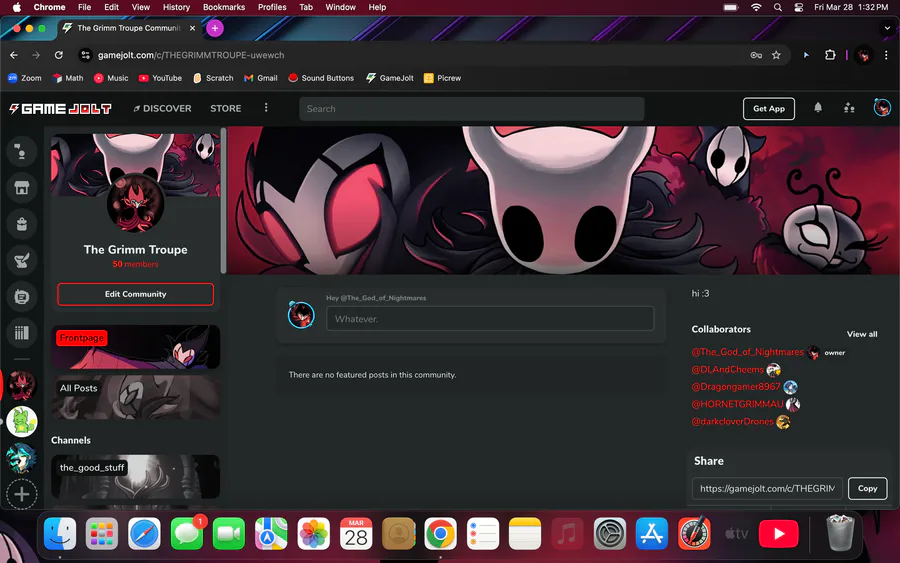The height and width of the screenshot is (563, 900).
Task: Click the community avatar image
Action: tap(135, 204)
